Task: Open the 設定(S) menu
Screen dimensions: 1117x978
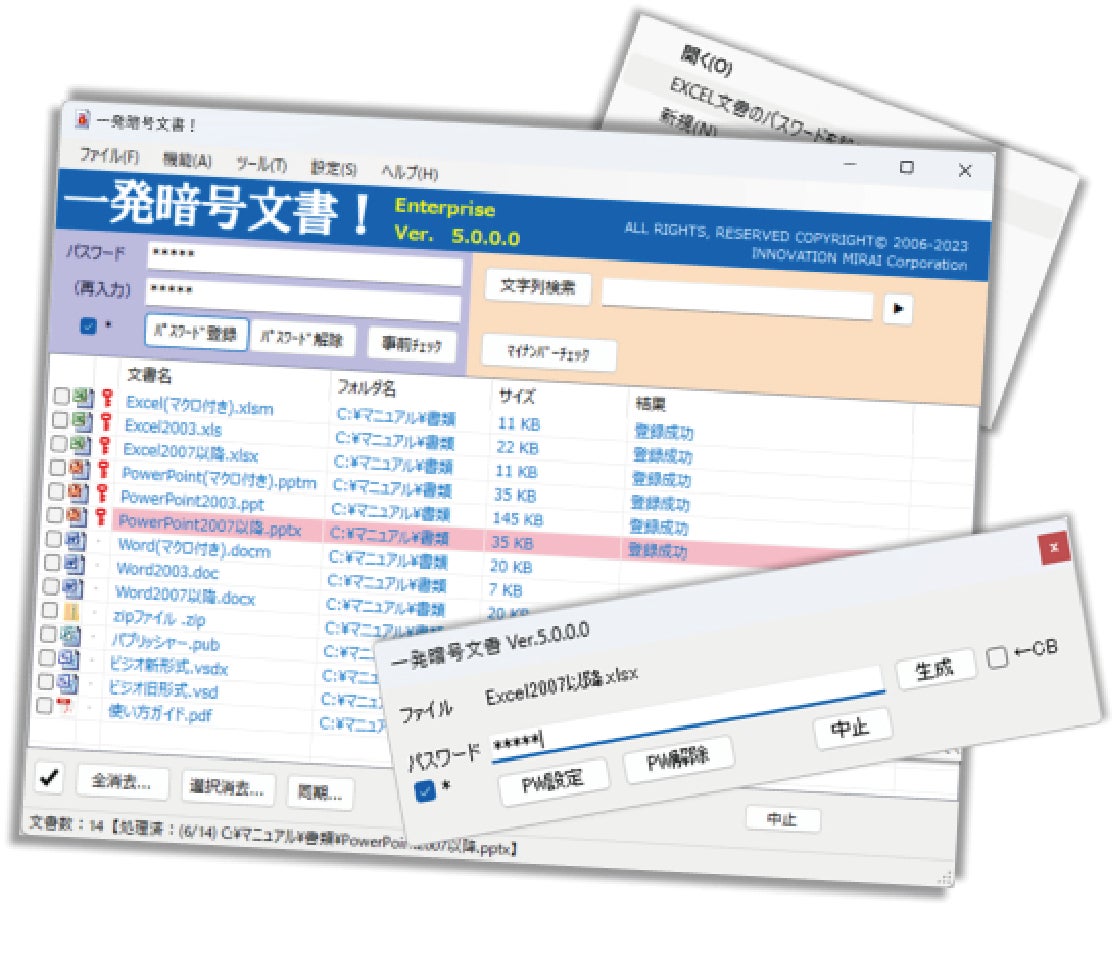Action: pyautogui.click(x=333, y=168)
